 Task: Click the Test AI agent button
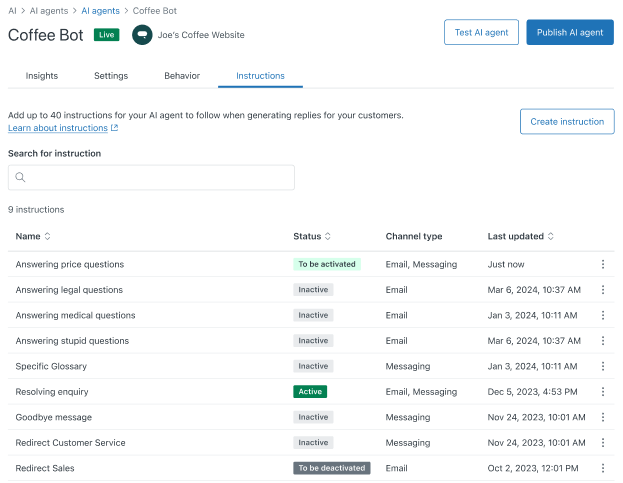click(x=481, y=32)
